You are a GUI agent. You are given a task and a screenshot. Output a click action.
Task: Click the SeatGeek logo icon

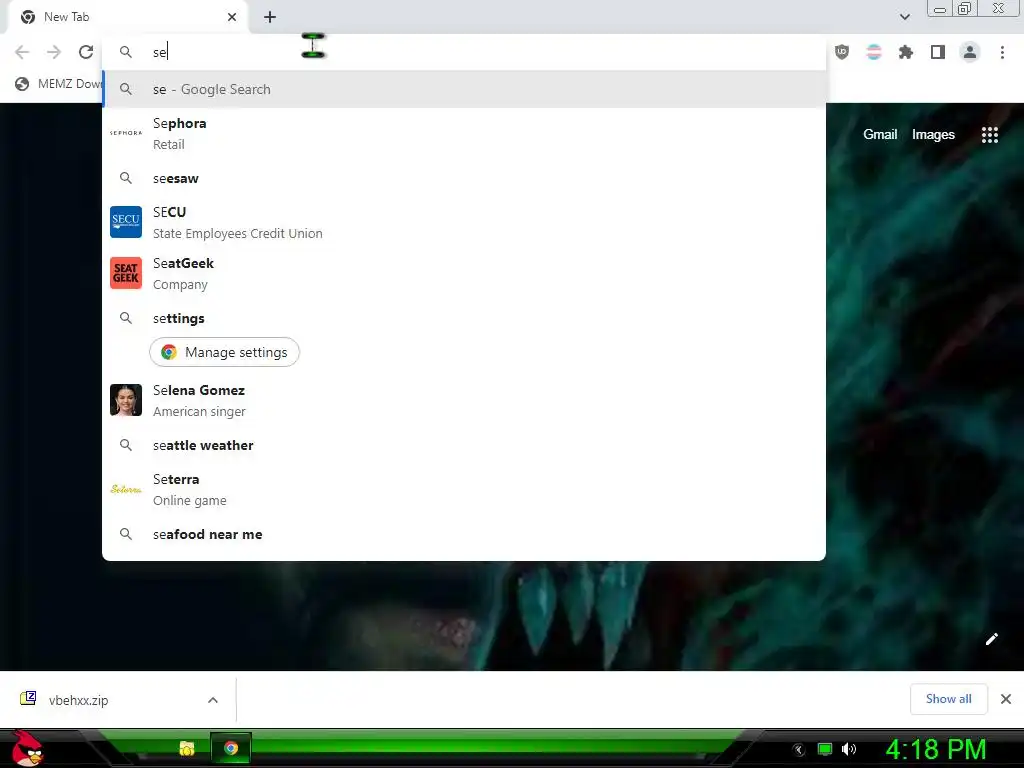(x=126, y=273)
